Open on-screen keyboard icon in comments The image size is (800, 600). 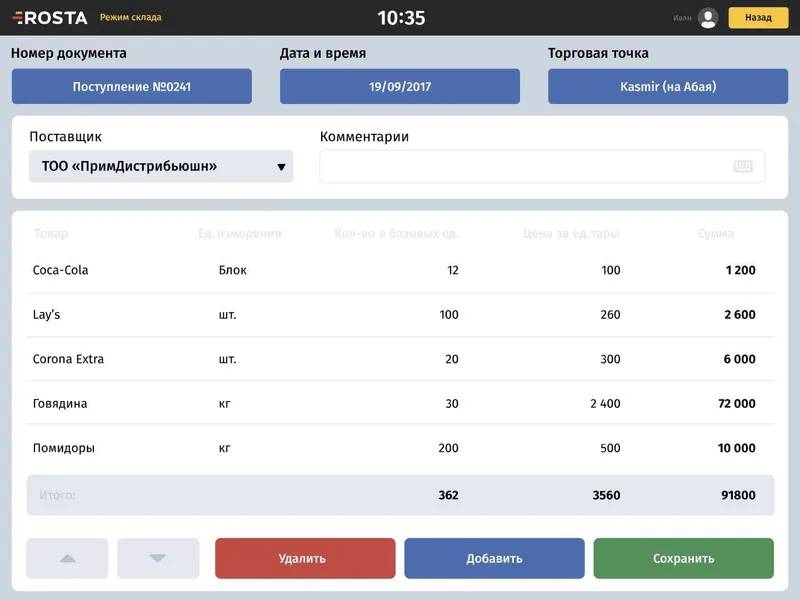pyautogui.click(x=743, y=166)
